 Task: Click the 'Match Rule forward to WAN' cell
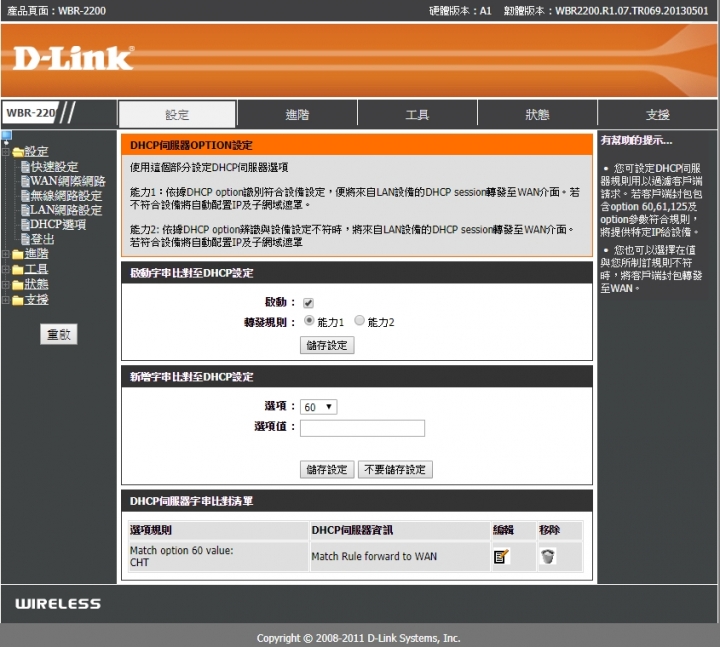click(x=400, y=556)
